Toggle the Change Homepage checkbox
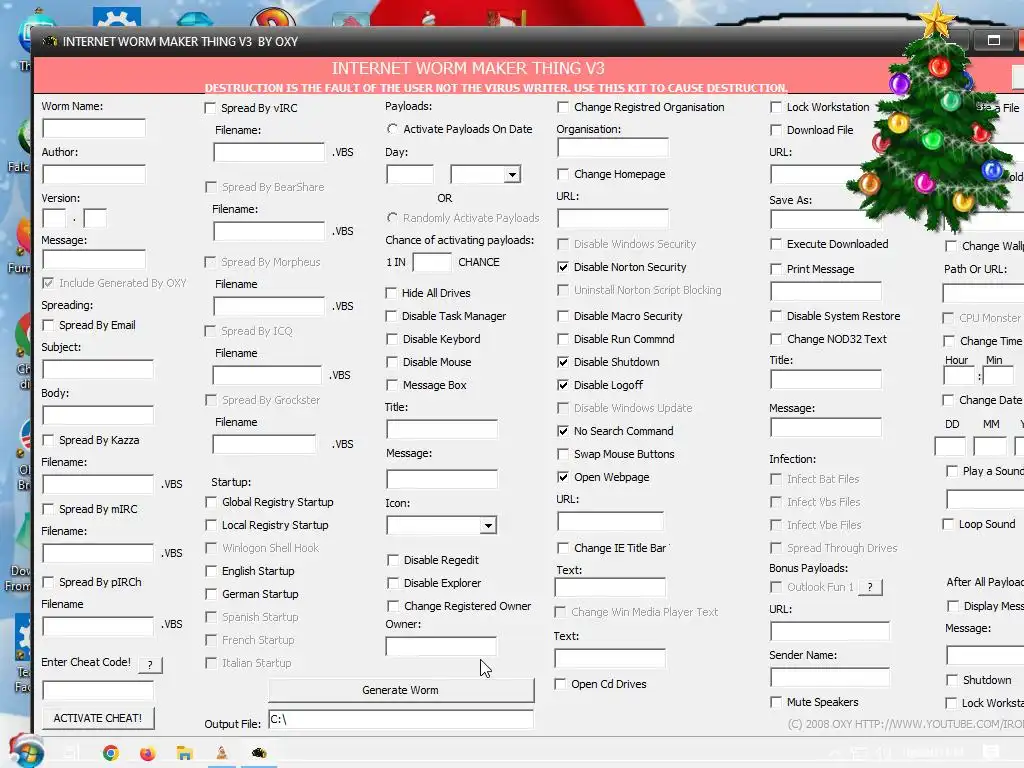Image resolution: width=1024 pixels, height=768 pixels. pyautogui.click(x=563, y=174)
